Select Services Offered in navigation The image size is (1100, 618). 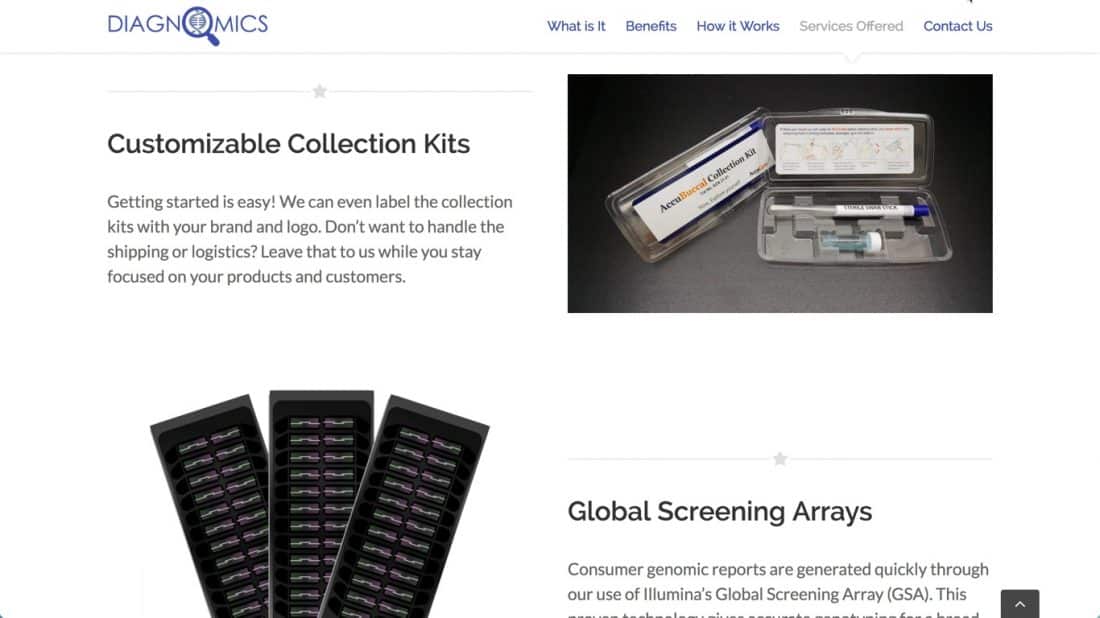coord(851,27)
